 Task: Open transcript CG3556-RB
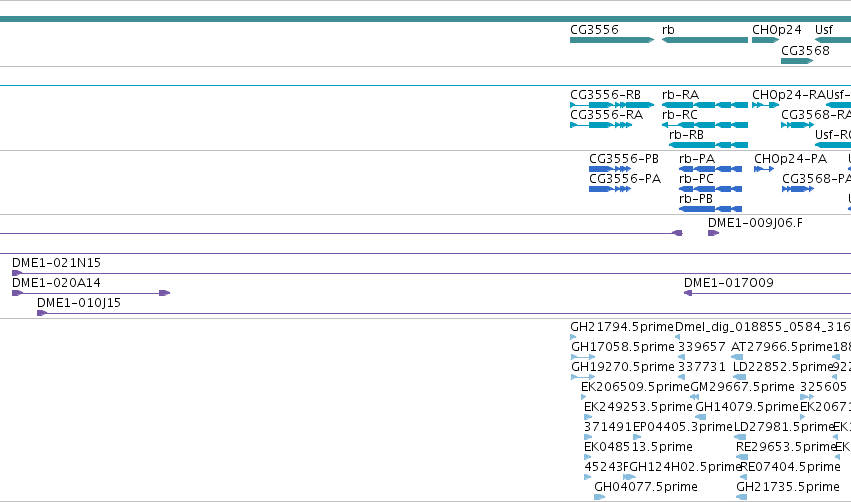612,105
